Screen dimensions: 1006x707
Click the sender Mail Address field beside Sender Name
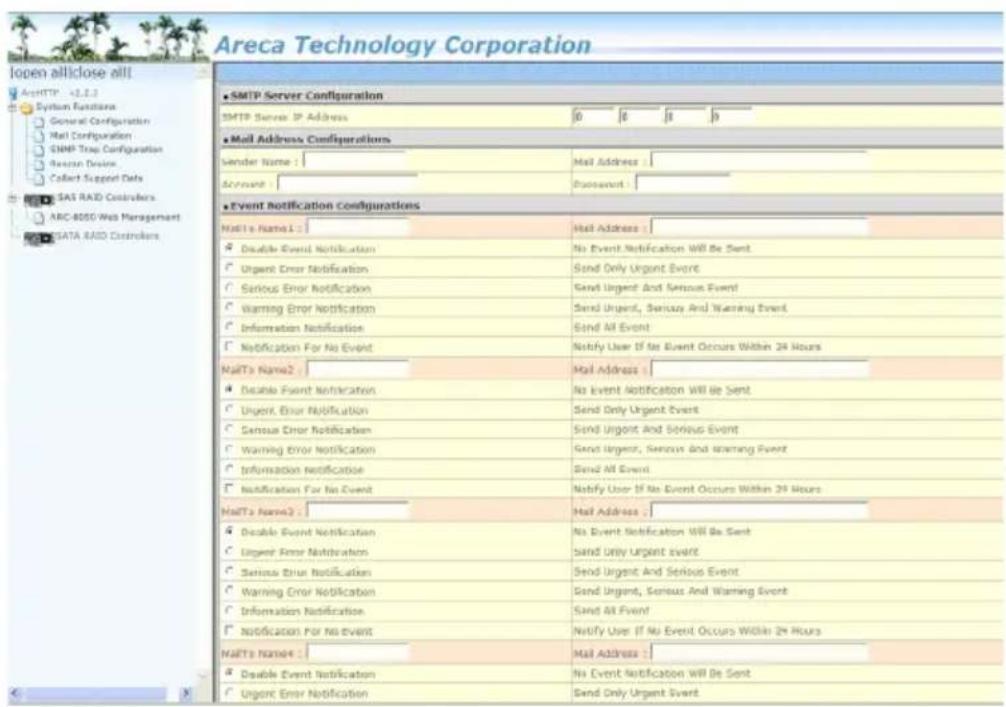tap(760, 160)
